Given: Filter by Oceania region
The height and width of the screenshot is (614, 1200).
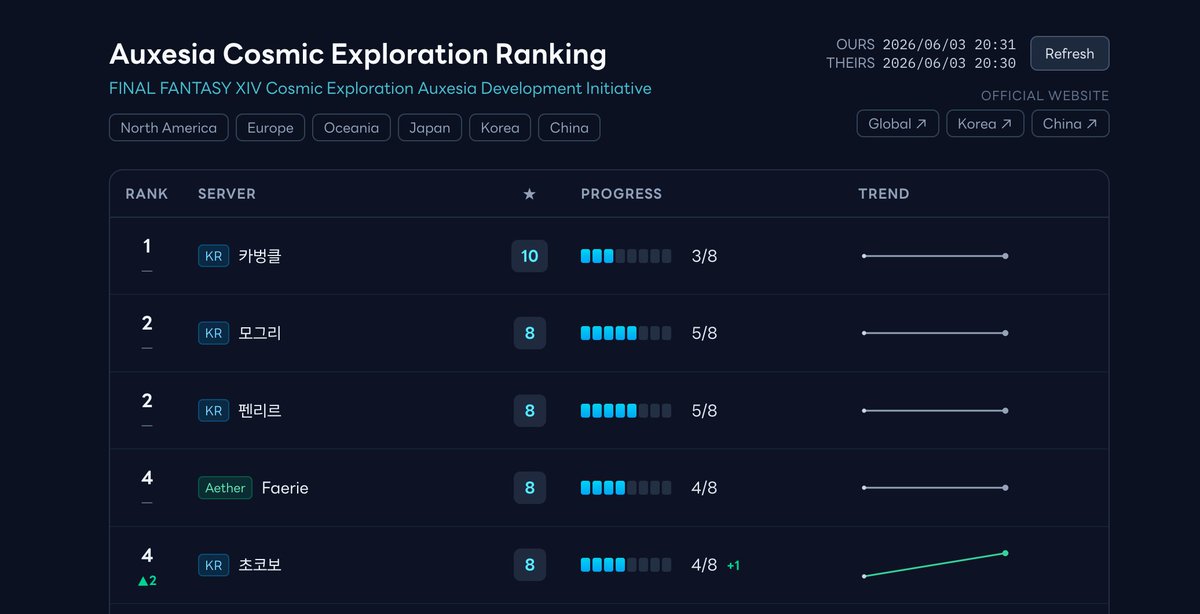Looking at the screenshot, I should (x=351, y=128).
